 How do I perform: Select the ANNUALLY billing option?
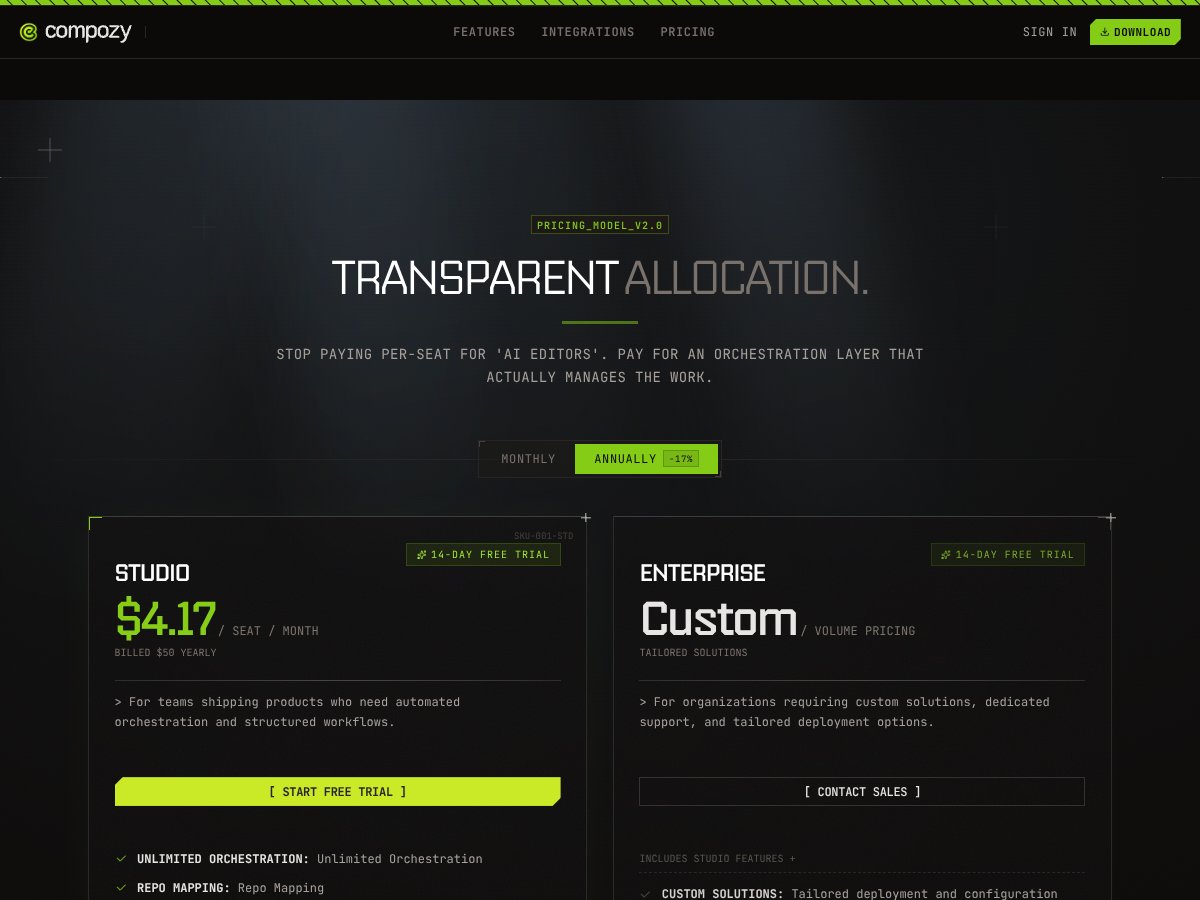(x=625, y=458)
